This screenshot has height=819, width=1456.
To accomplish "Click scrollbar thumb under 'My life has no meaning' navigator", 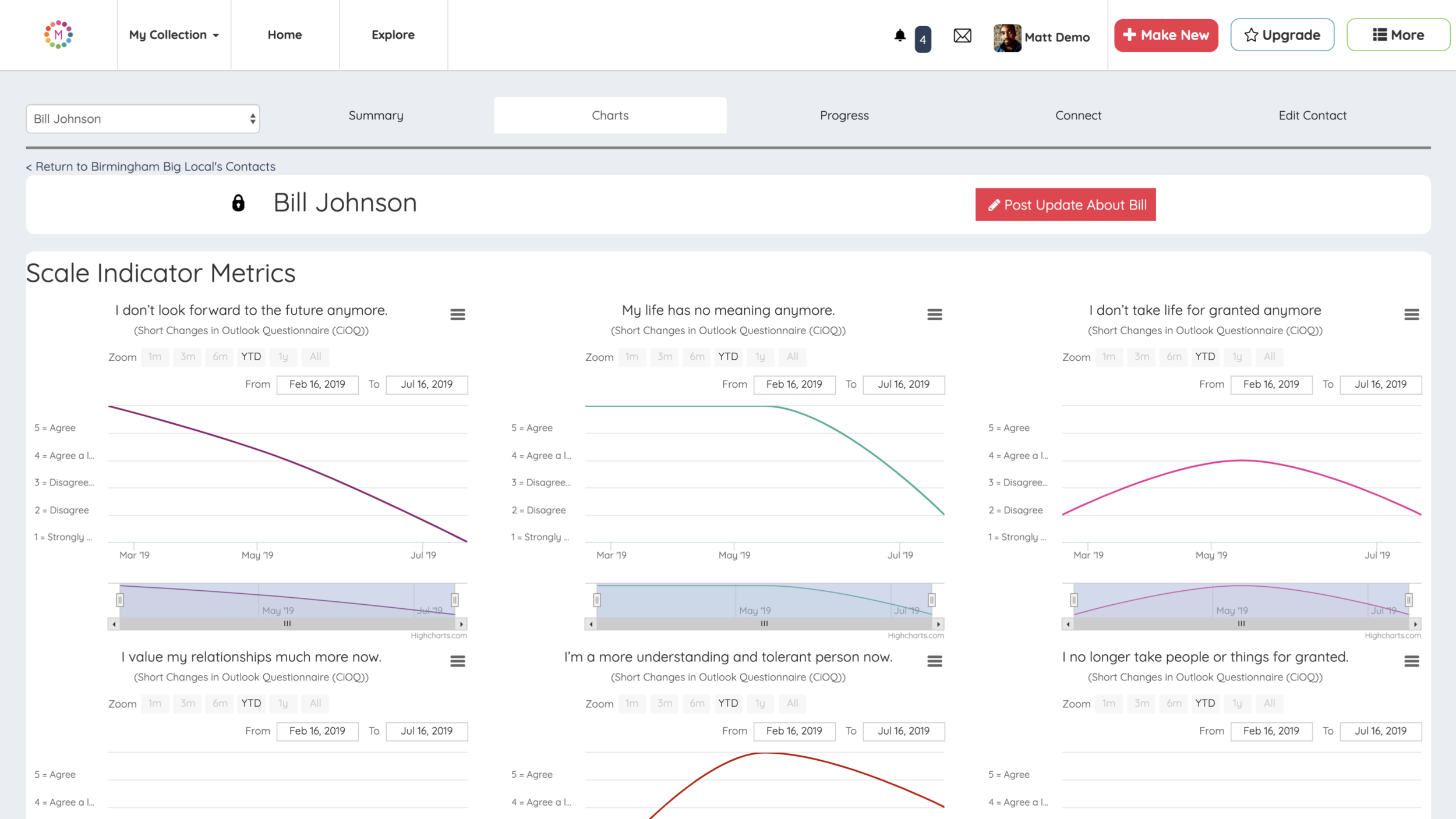I will 764,624.
